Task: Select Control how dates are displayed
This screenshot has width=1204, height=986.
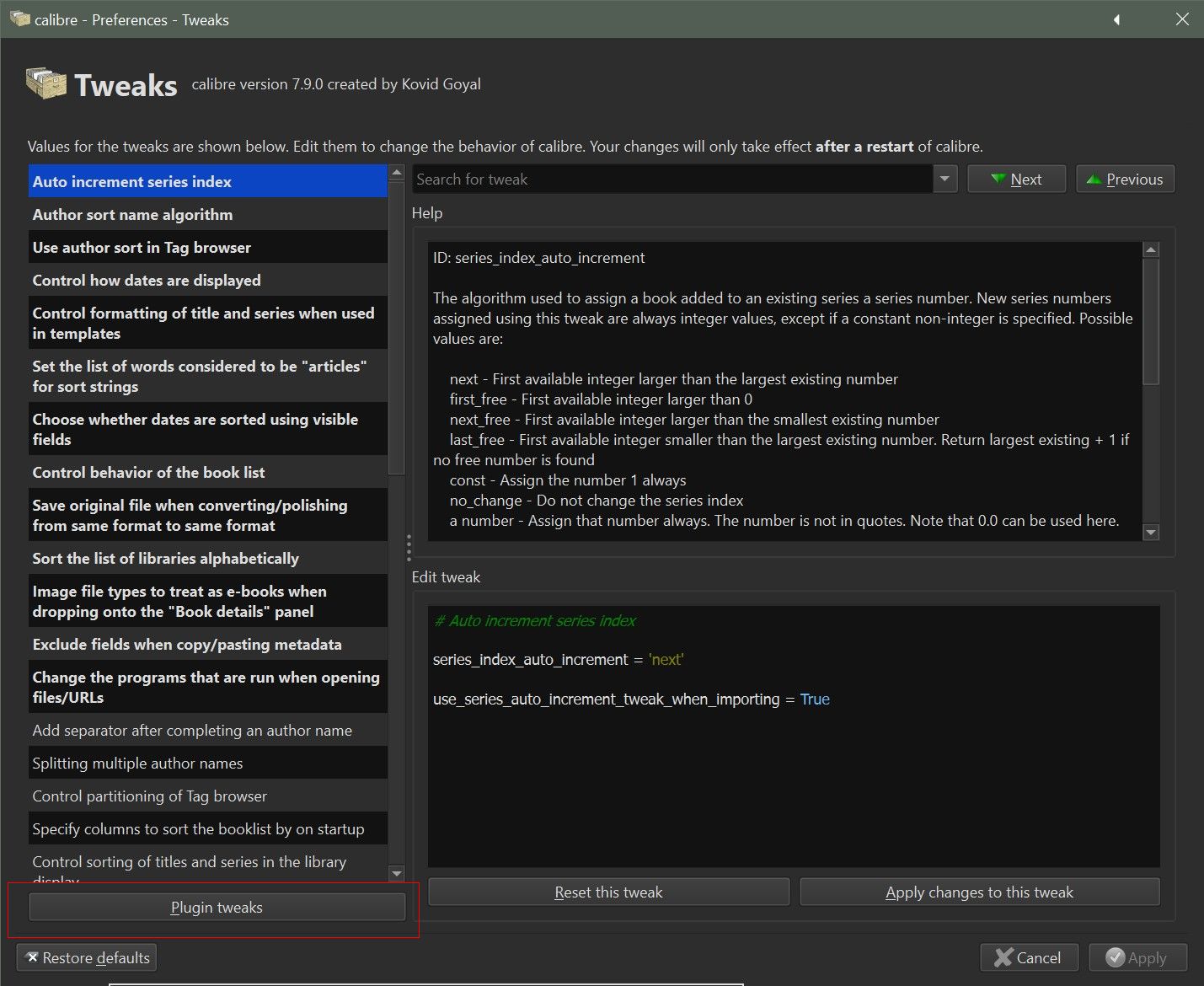Action: [x=208, y=280]
